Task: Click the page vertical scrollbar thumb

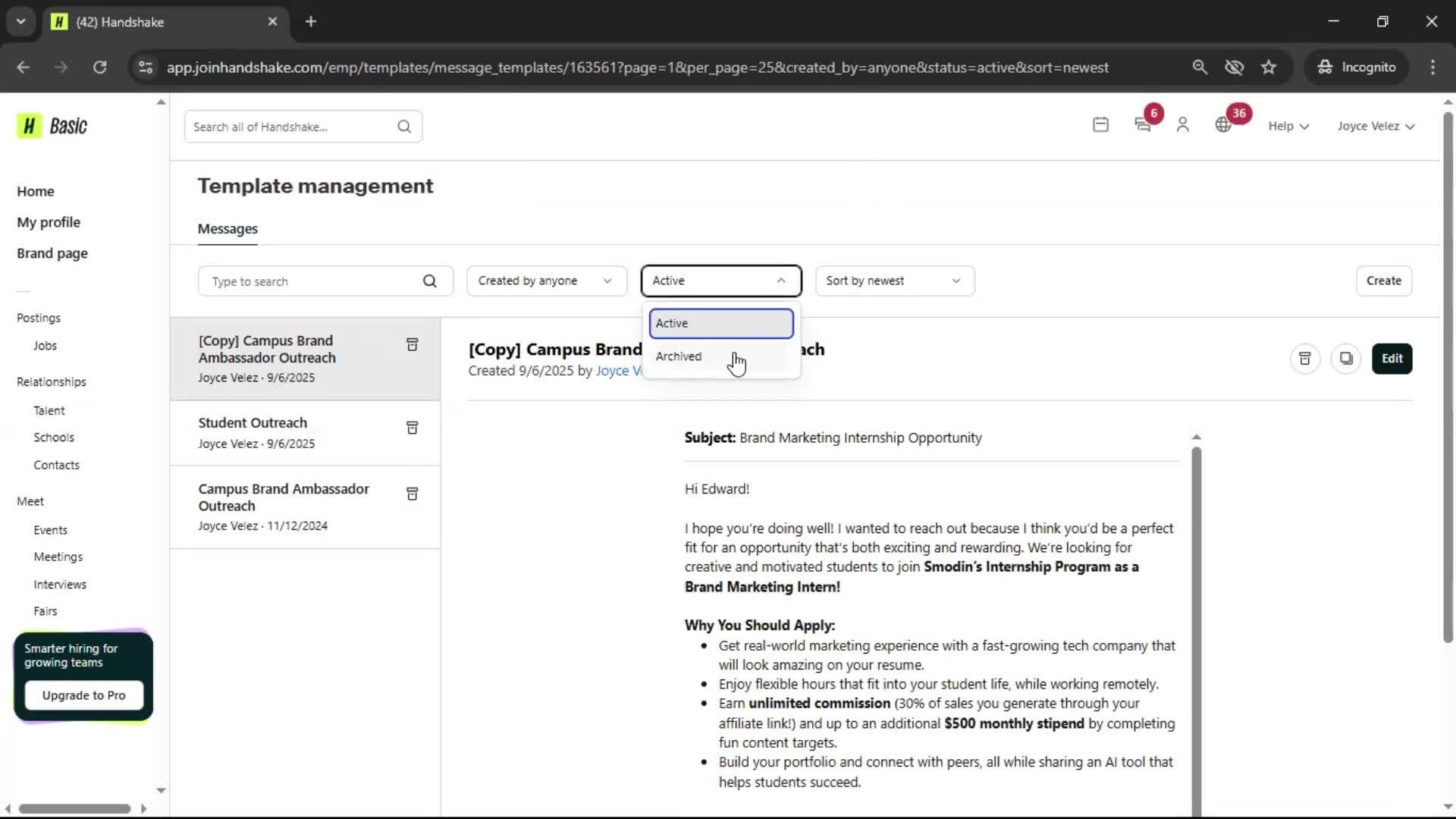Action: 1448,377
